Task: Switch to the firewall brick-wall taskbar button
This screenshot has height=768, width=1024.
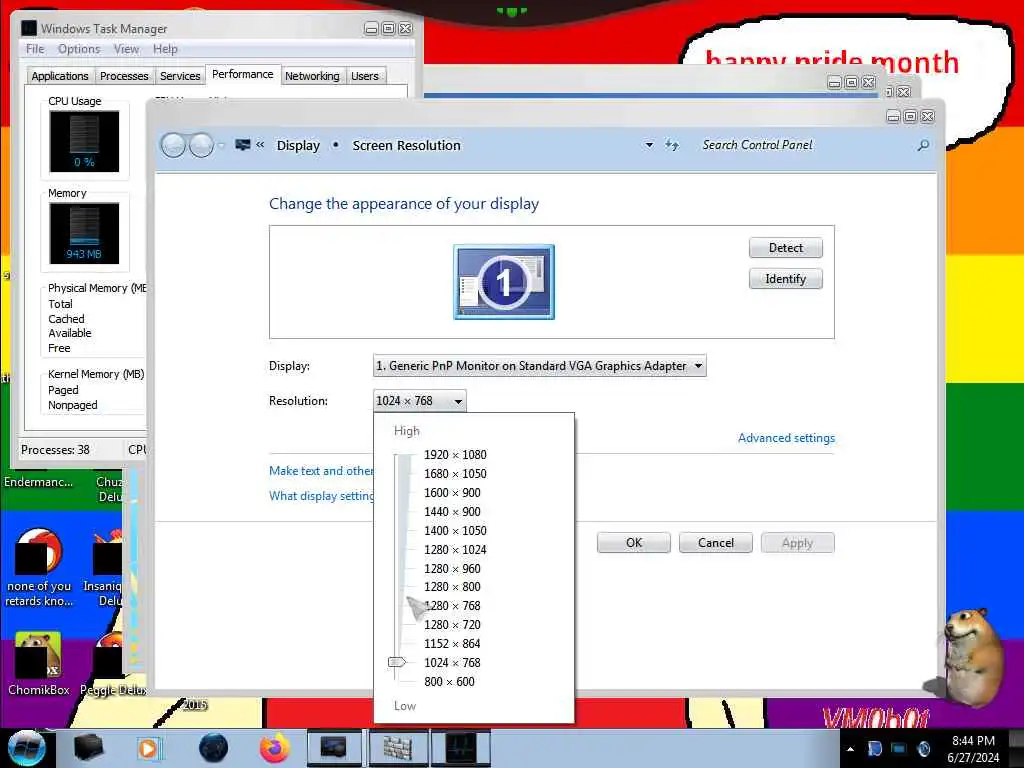Action: click(397, 748)
